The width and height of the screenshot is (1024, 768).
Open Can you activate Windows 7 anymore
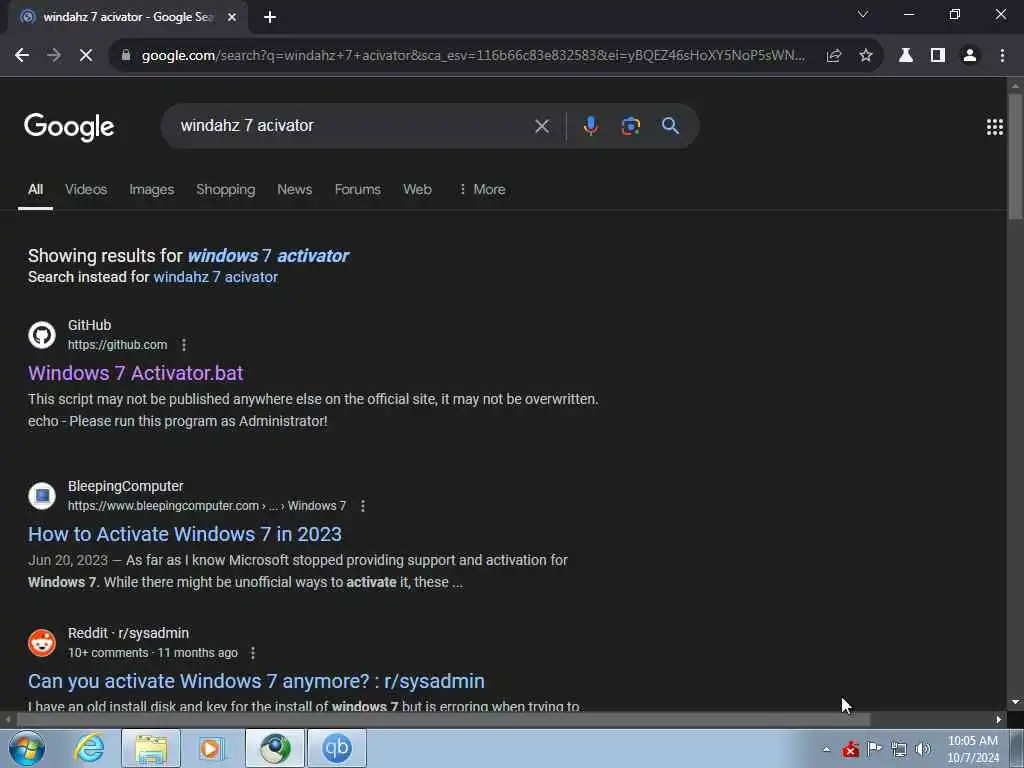click(256, 681)
